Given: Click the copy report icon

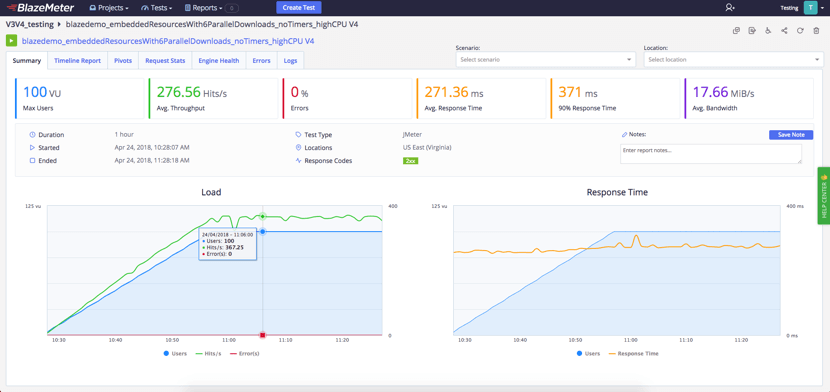Looking at the screenshot, I should (736, 31).
